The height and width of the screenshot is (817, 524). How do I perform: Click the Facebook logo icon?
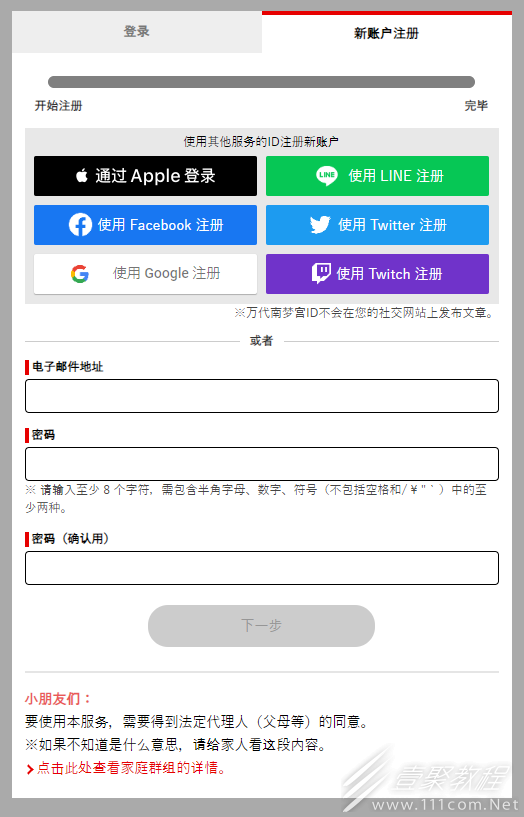pyautogui.click(x=80, y=225)
